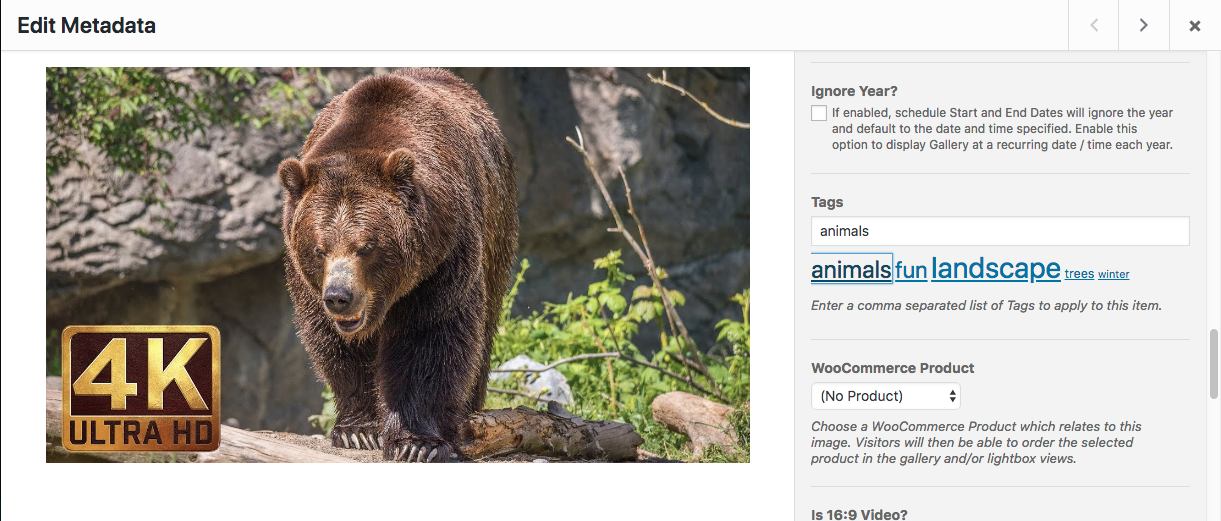Add the 'fun' tag

point(911,271)
